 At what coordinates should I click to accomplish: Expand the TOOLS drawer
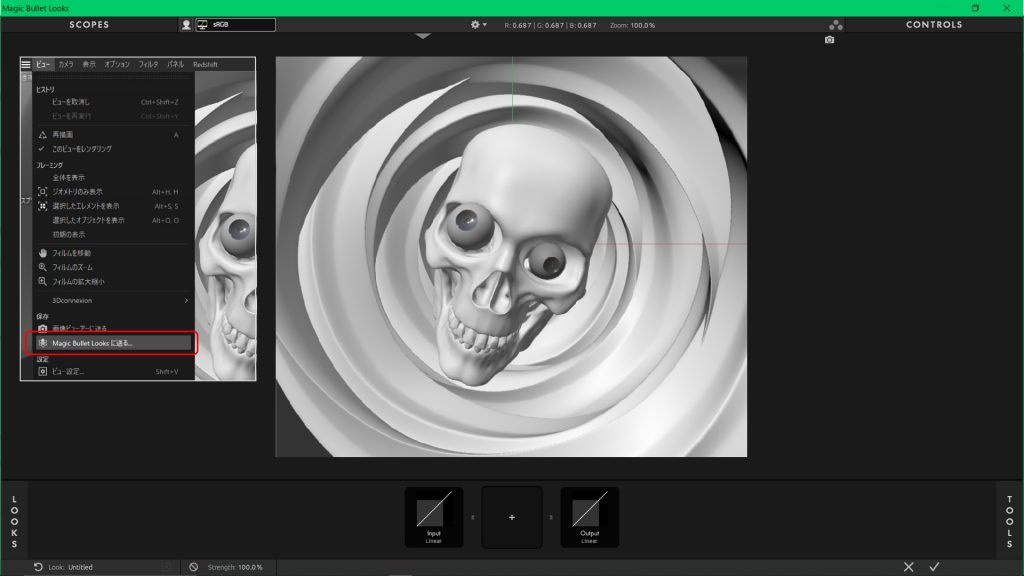coord(1009,520)
